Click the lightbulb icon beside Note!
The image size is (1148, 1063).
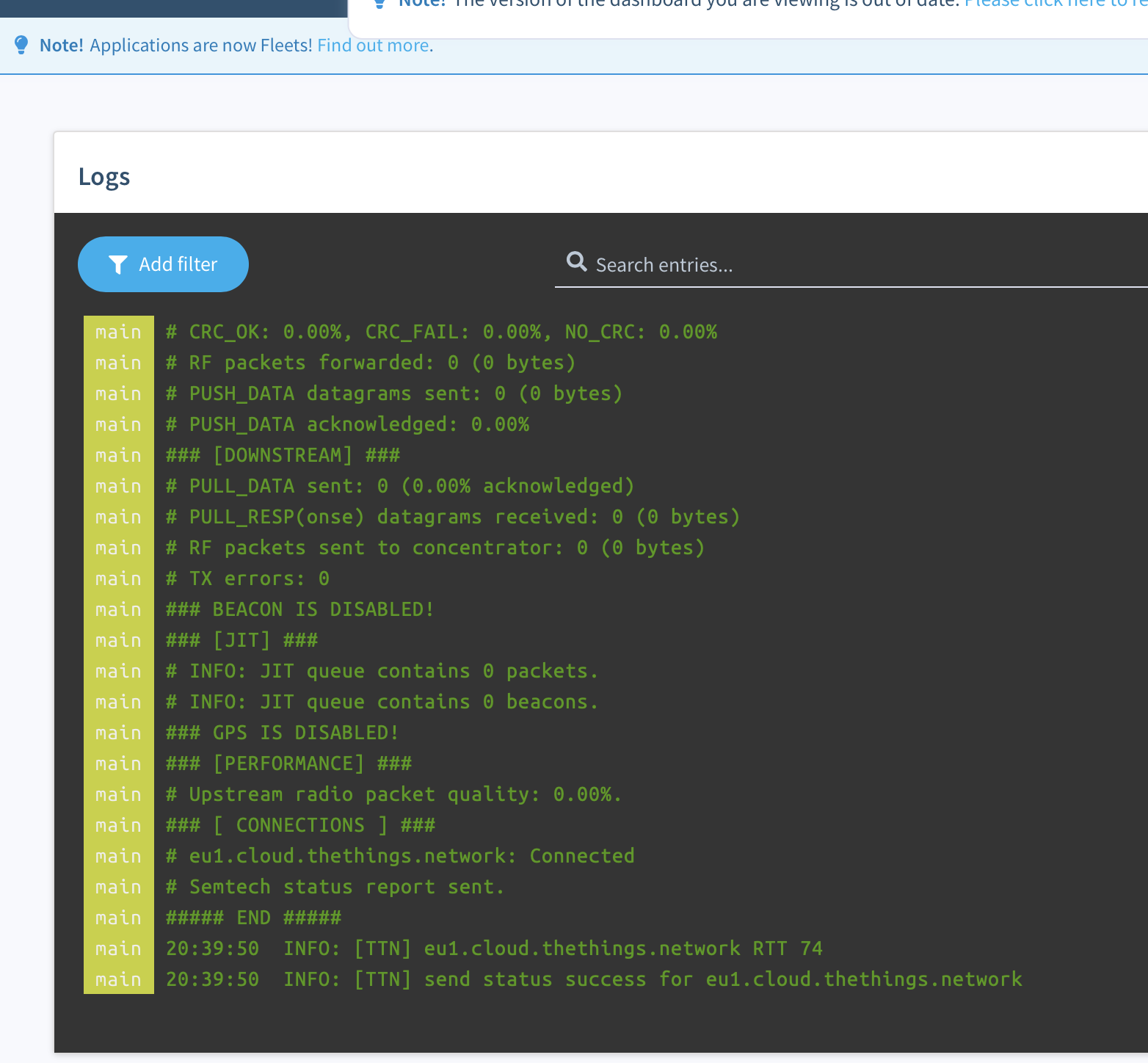point(22,45)
